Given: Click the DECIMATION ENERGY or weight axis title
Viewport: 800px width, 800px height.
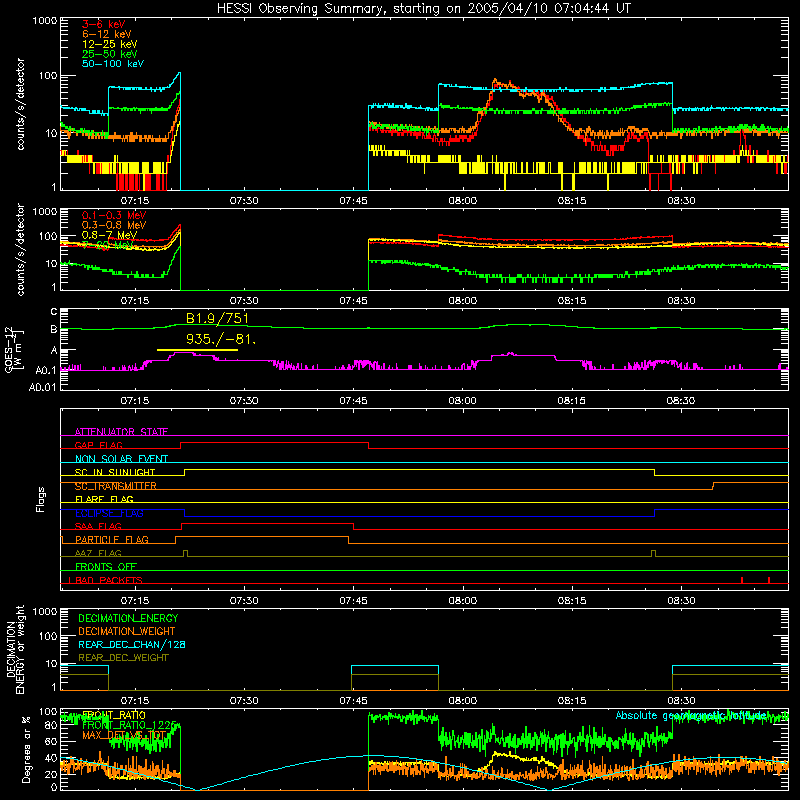Looking at the screenshot, I should point(16,649).
